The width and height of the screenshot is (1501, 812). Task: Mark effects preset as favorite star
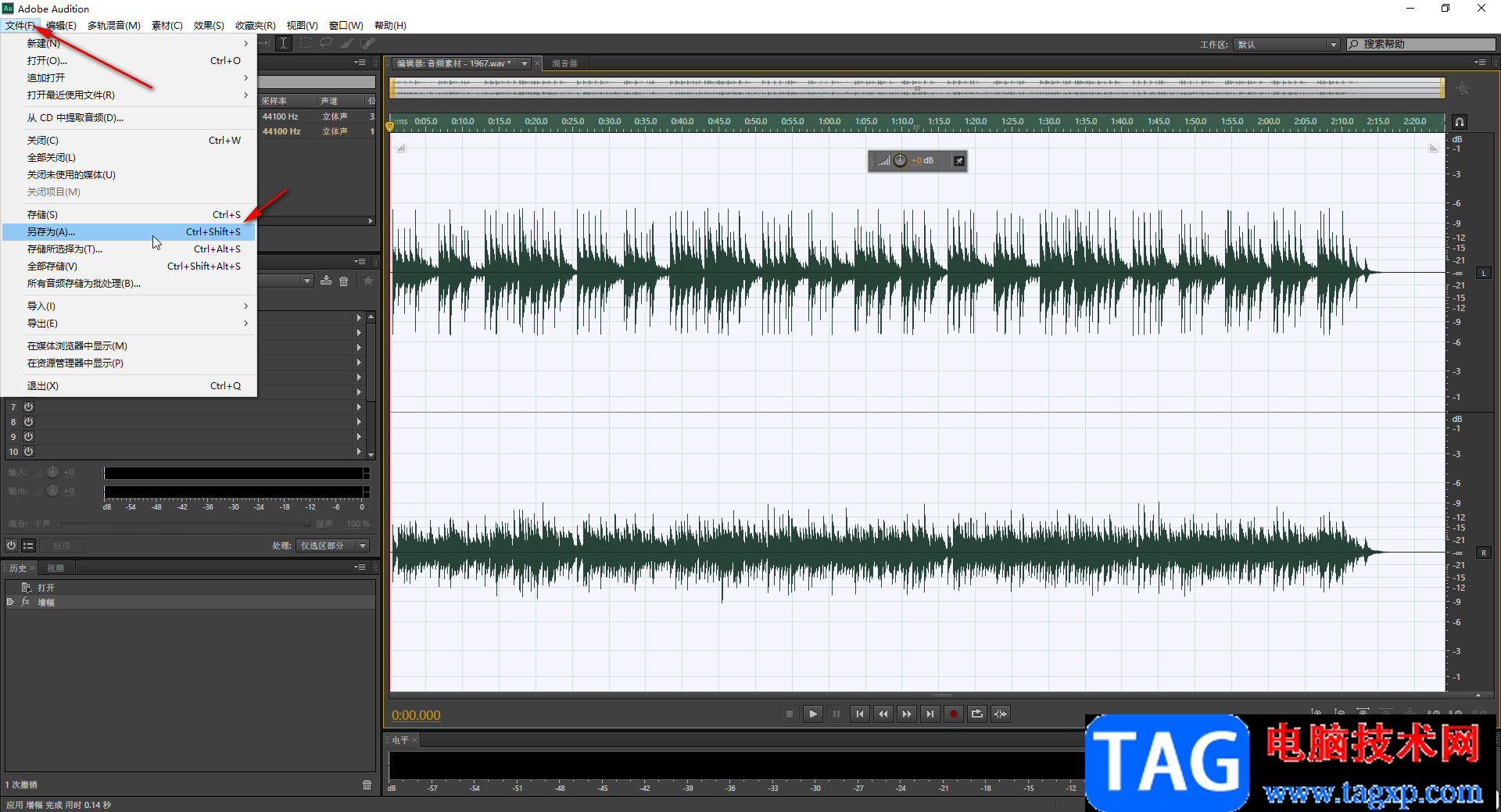click(368, 281)
